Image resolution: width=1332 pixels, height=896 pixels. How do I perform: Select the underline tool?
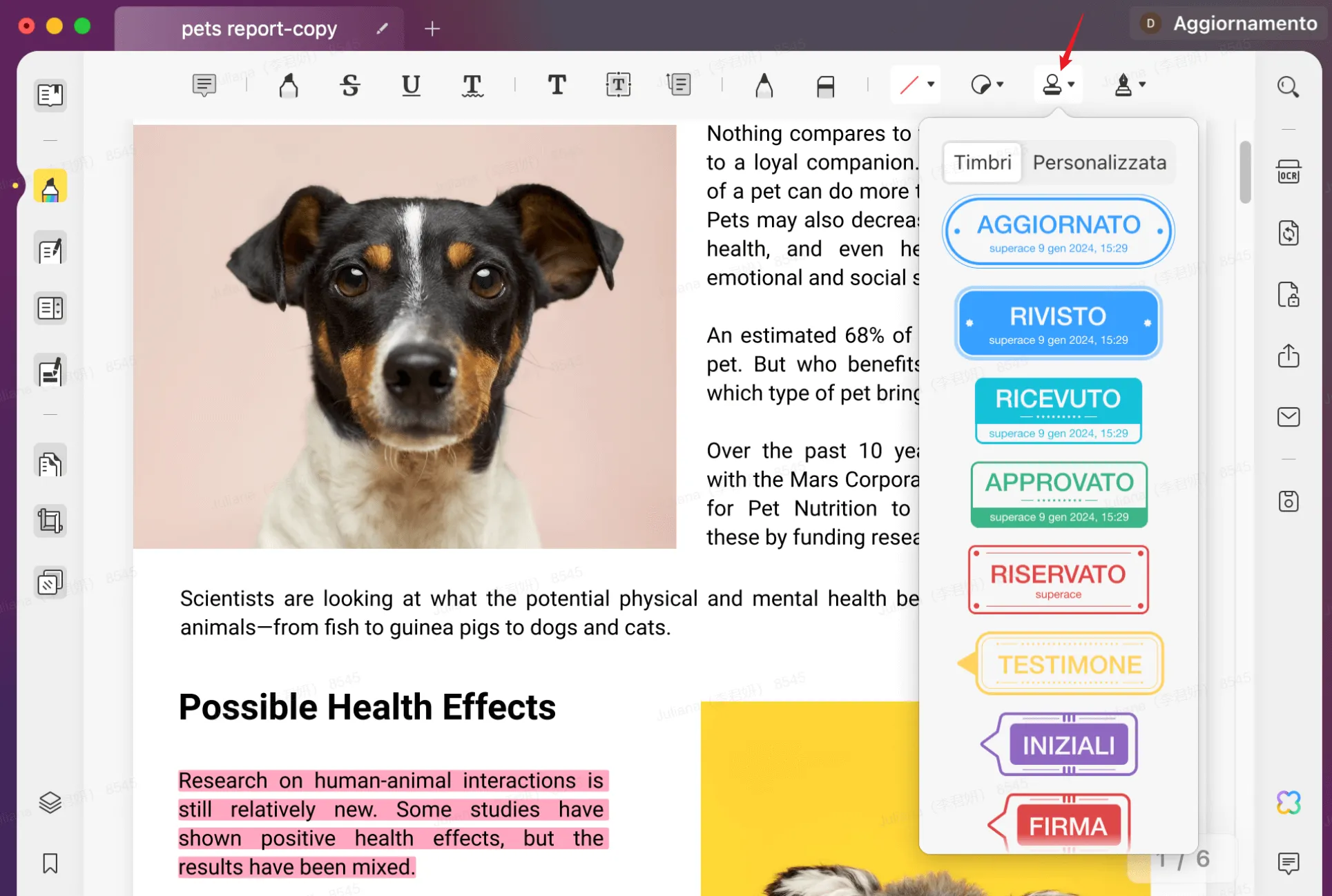click(x=411, y=85)
